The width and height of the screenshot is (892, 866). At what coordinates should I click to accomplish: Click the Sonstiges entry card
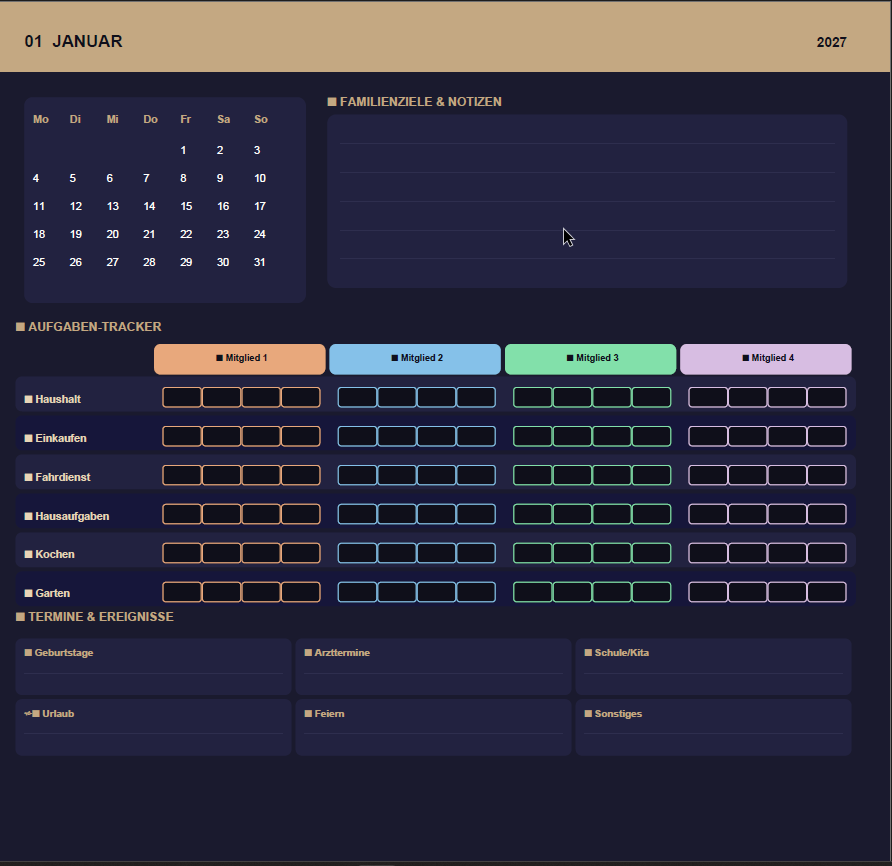pyautogui.click(x=713, y=727)
